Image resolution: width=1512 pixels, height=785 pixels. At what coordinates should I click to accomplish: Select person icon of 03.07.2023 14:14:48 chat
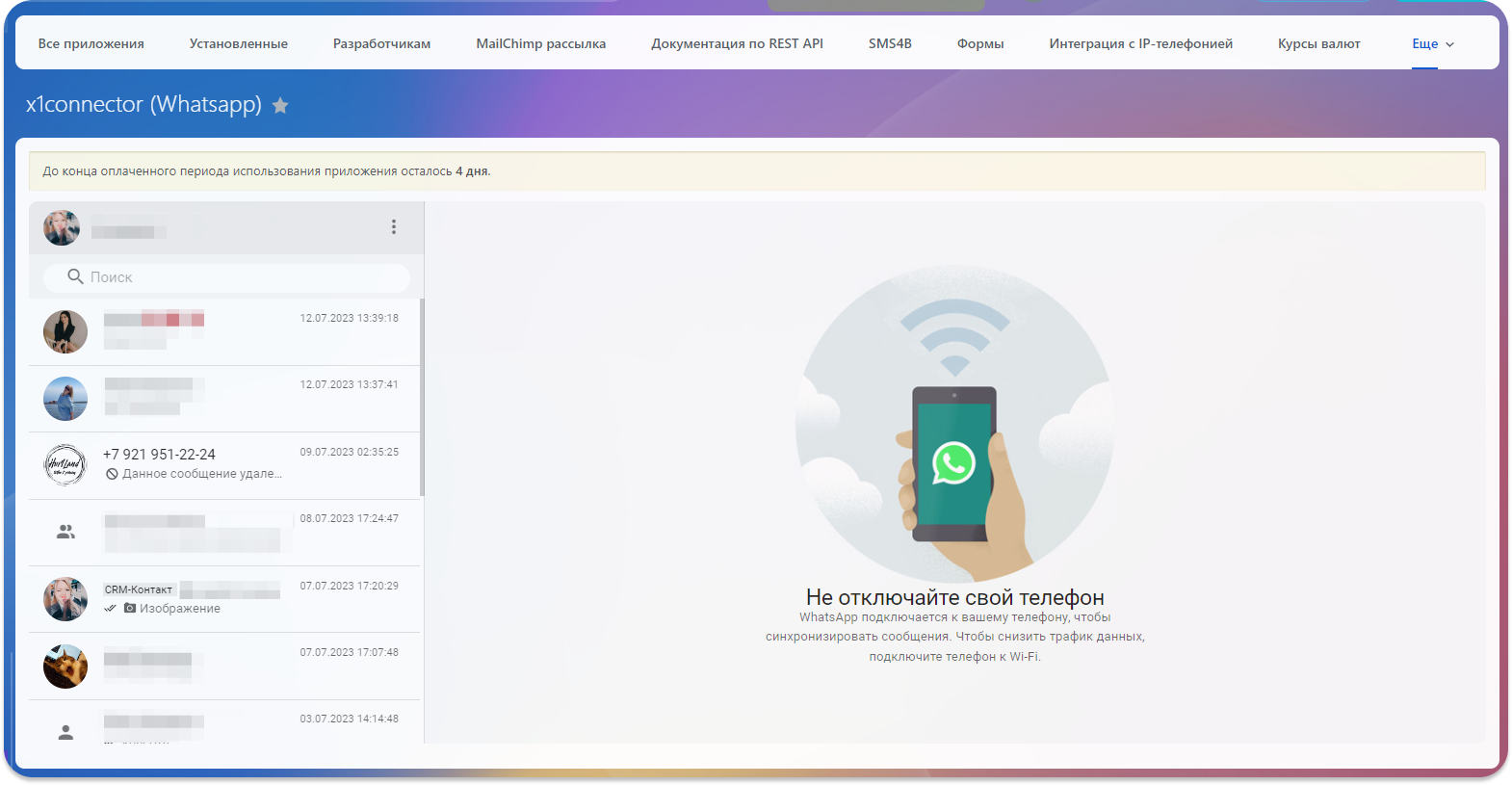click(x=65, y=733)
